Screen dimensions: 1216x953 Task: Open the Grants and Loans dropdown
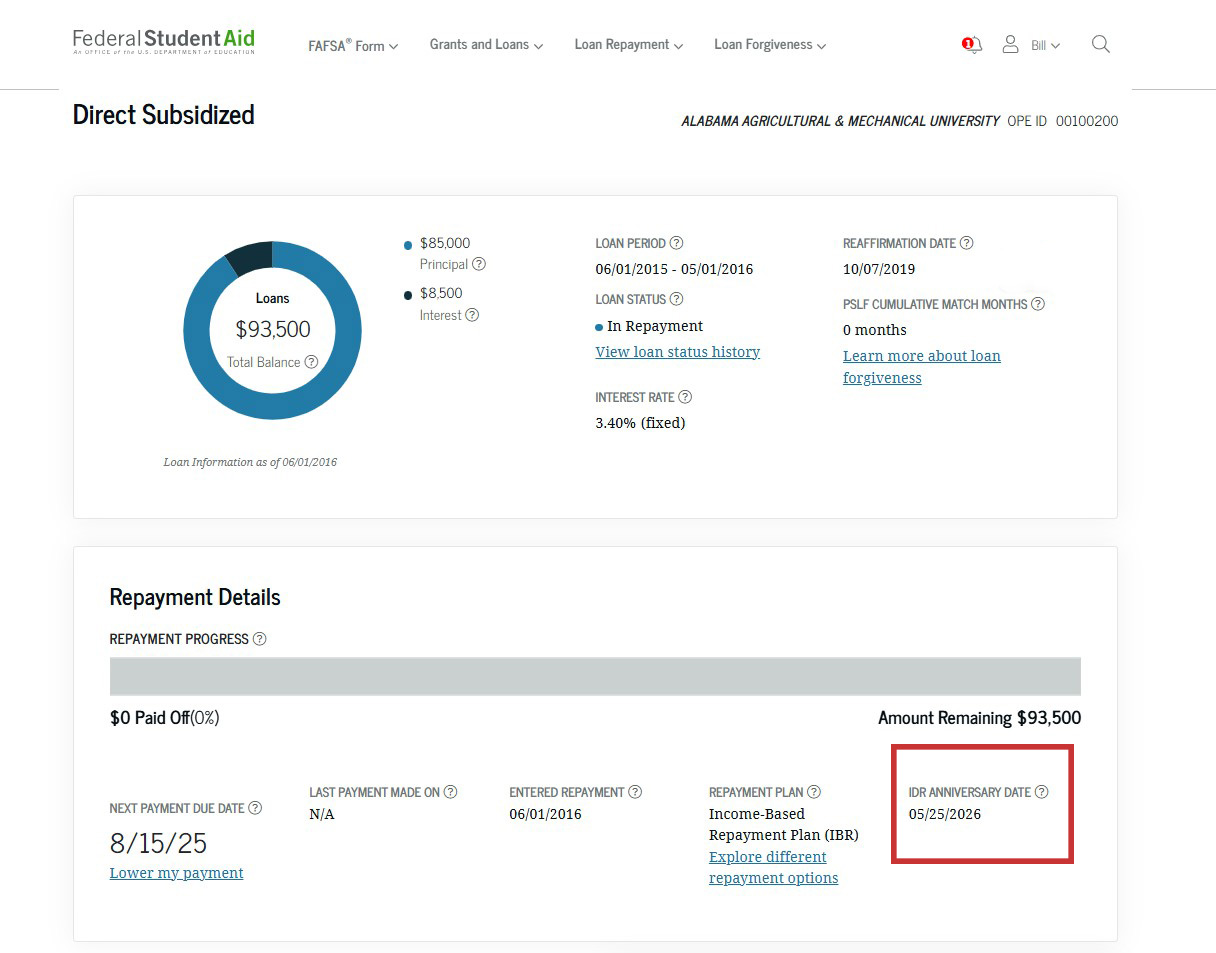tap(486, 45)
